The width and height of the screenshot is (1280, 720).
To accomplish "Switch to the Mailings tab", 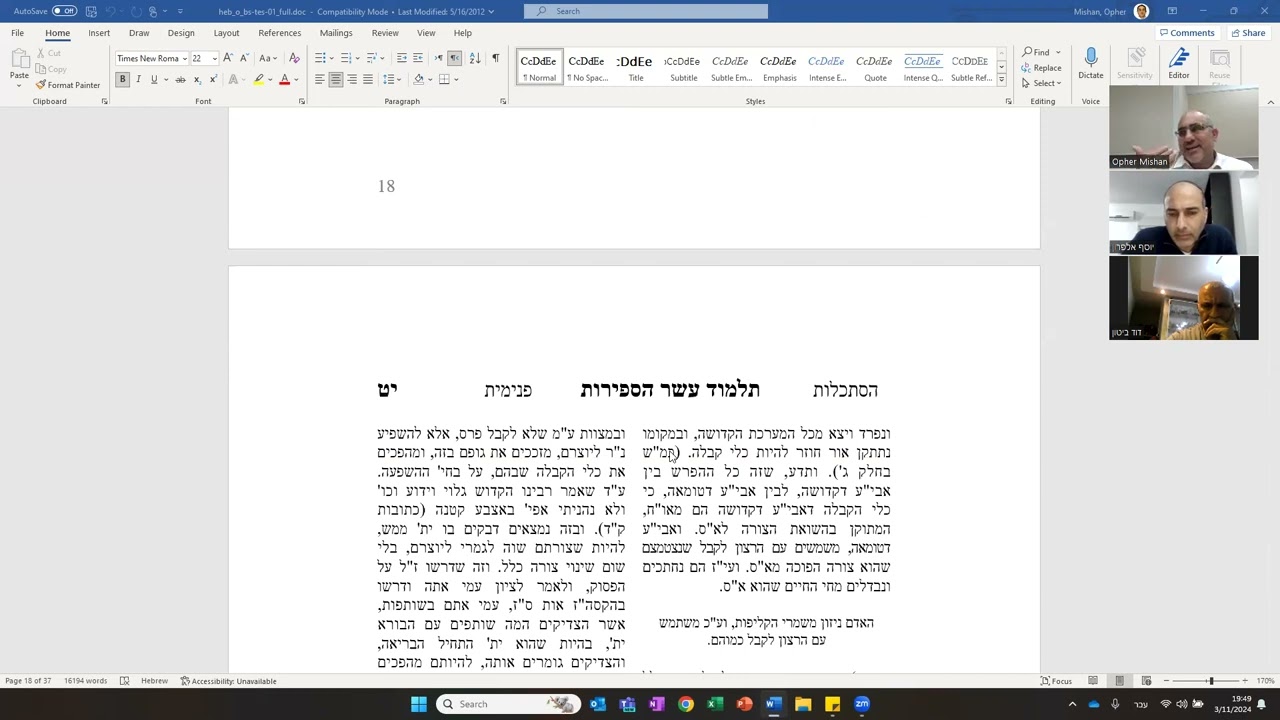I will click(336, 33).
